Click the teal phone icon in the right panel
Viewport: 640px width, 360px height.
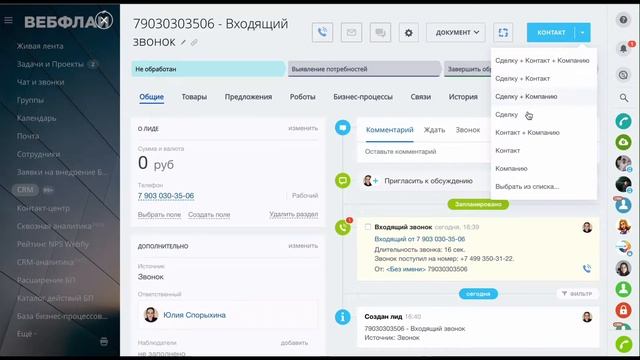[x=623, y=121]
